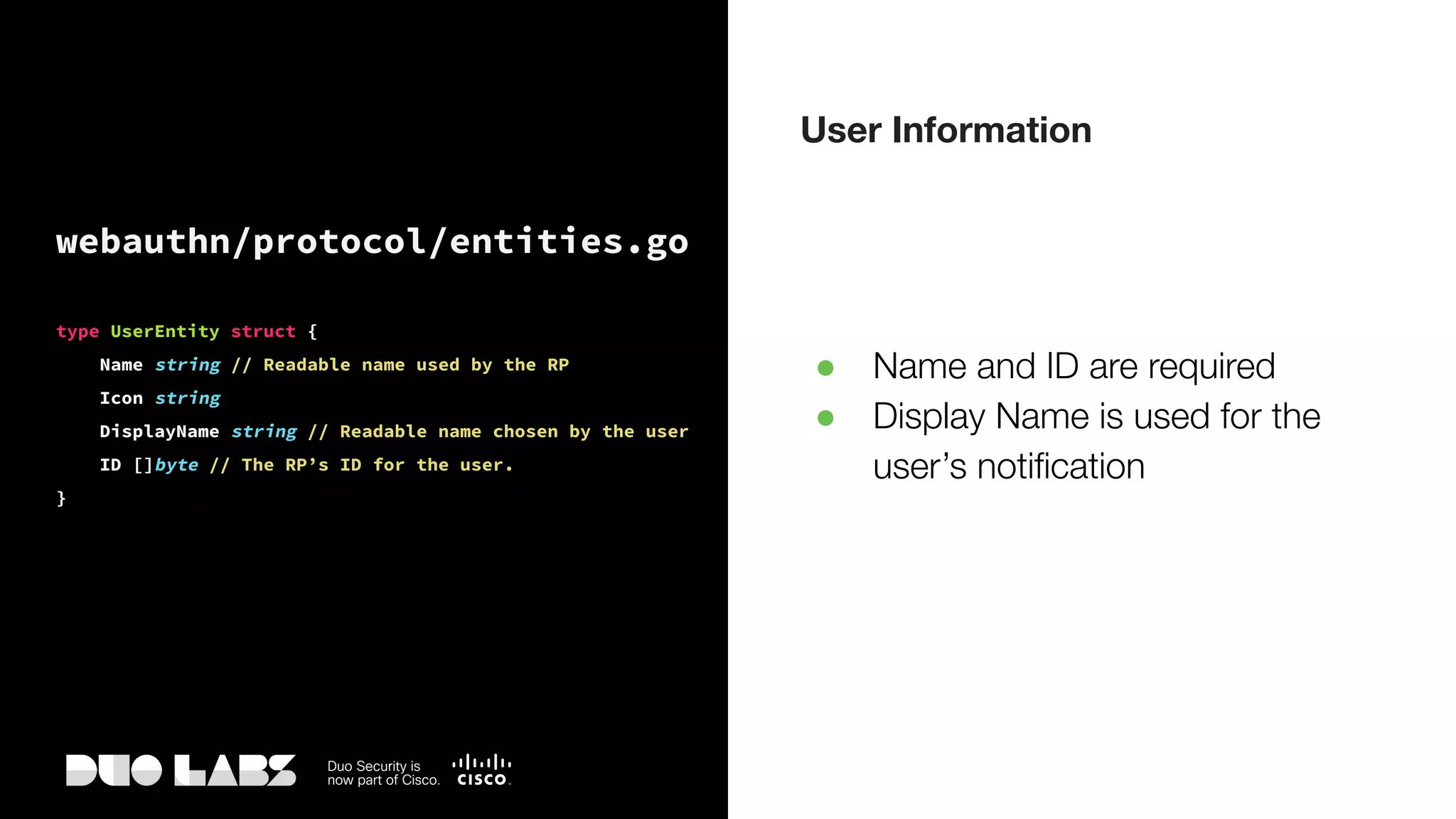The height and width of the screenshot is (819, 1456).
Task: Click the closing brace of the struct
Action: coord(61,498)
